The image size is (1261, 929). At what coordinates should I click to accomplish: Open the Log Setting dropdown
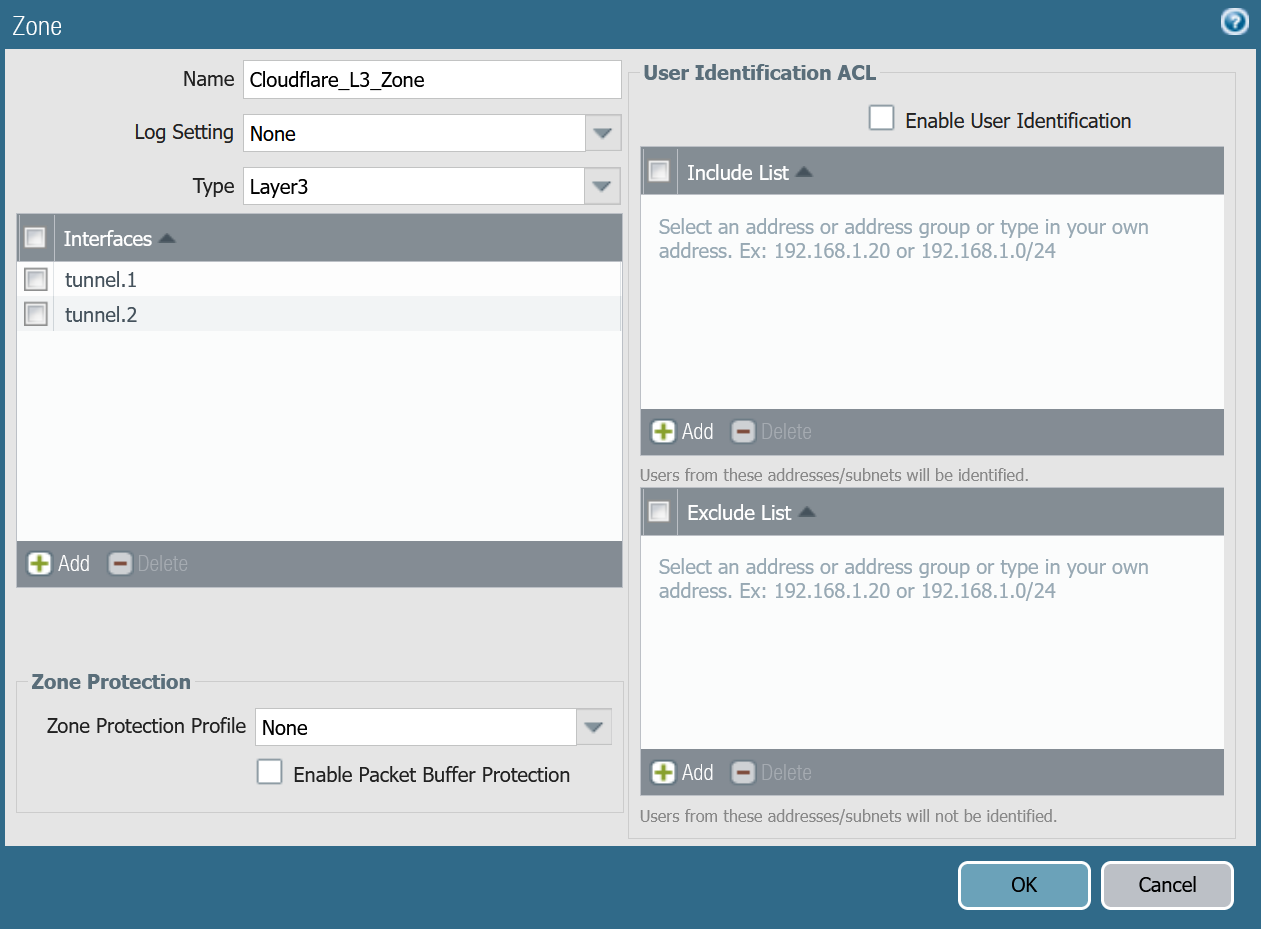[x=603, y=133]
